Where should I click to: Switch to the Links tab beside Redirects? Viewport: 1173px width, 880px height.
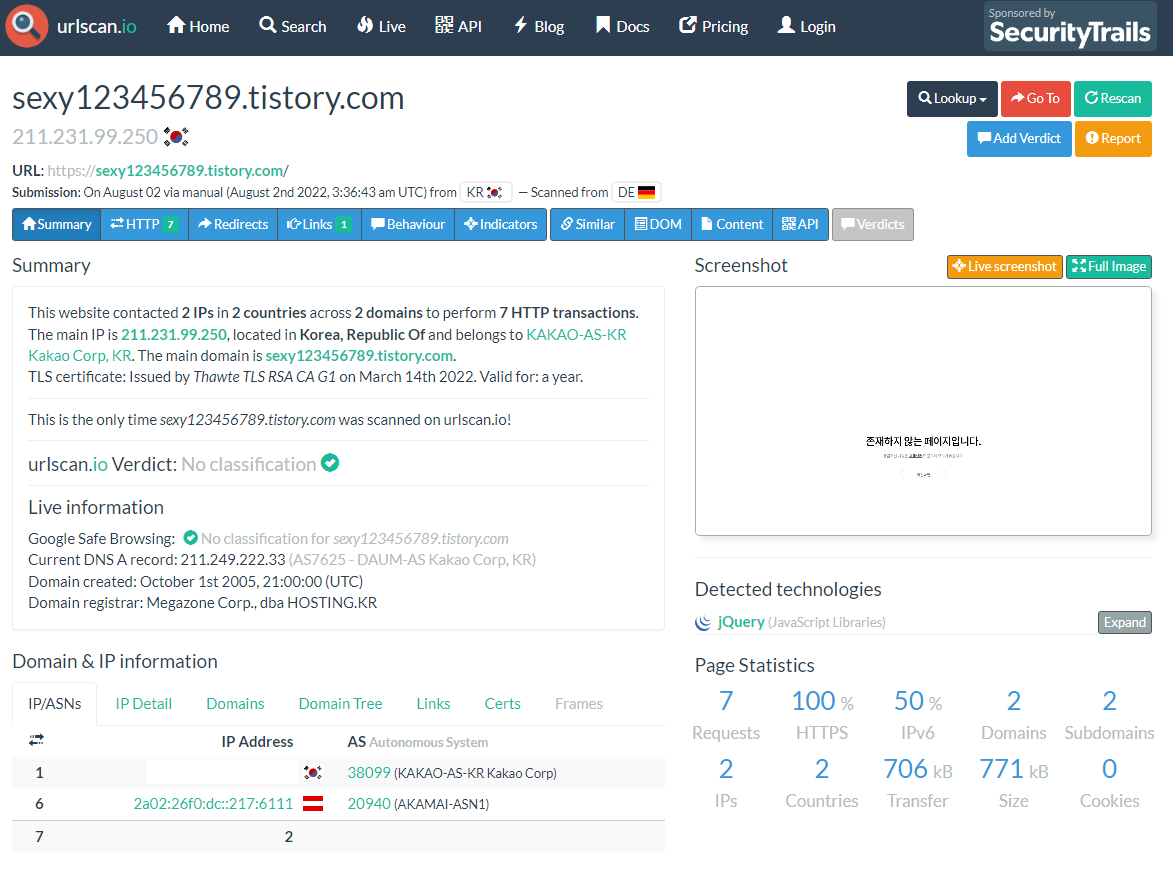click(319, 224)
